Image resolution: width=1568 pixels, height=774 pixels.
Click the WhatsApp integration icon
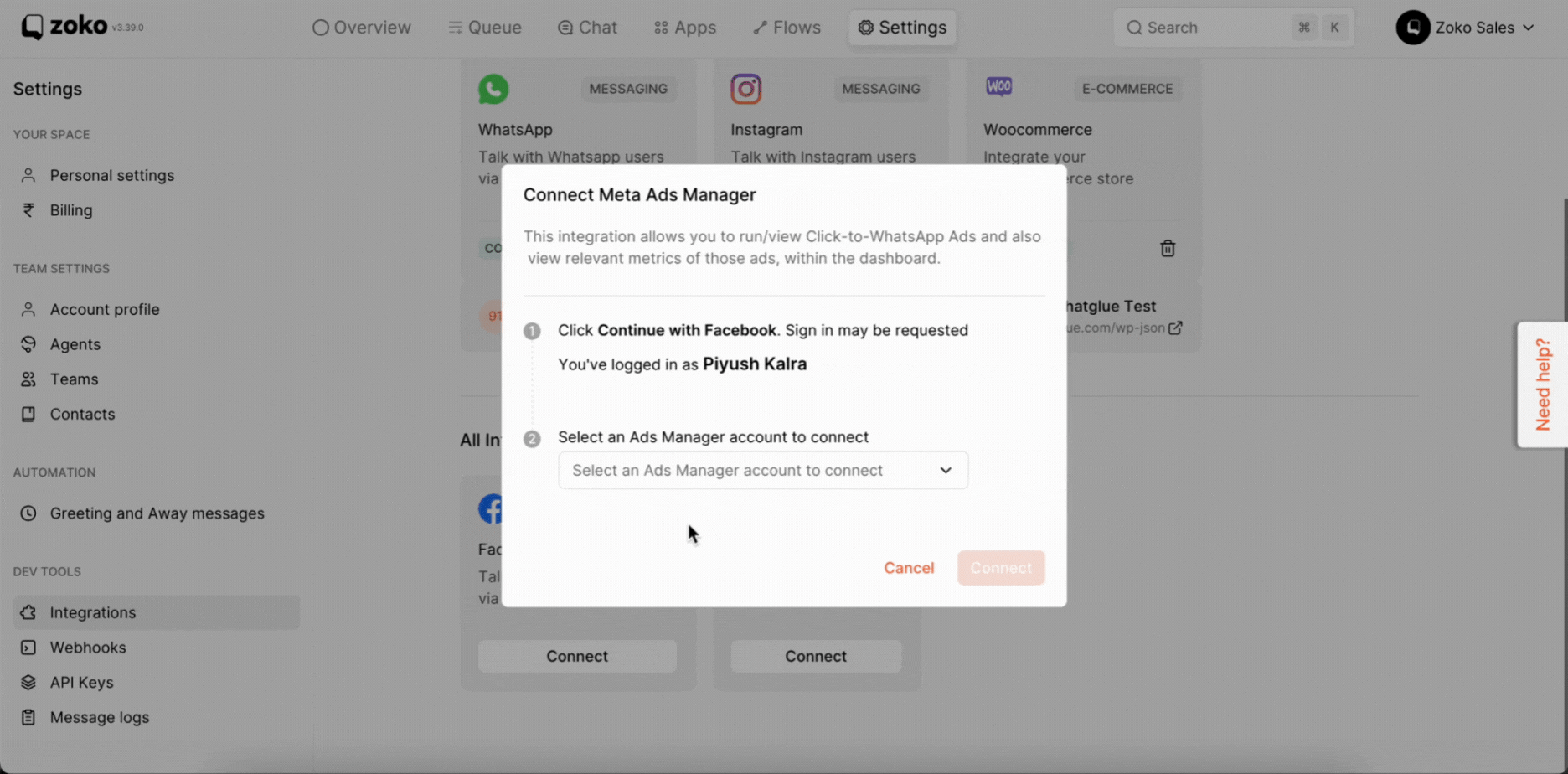493,89
